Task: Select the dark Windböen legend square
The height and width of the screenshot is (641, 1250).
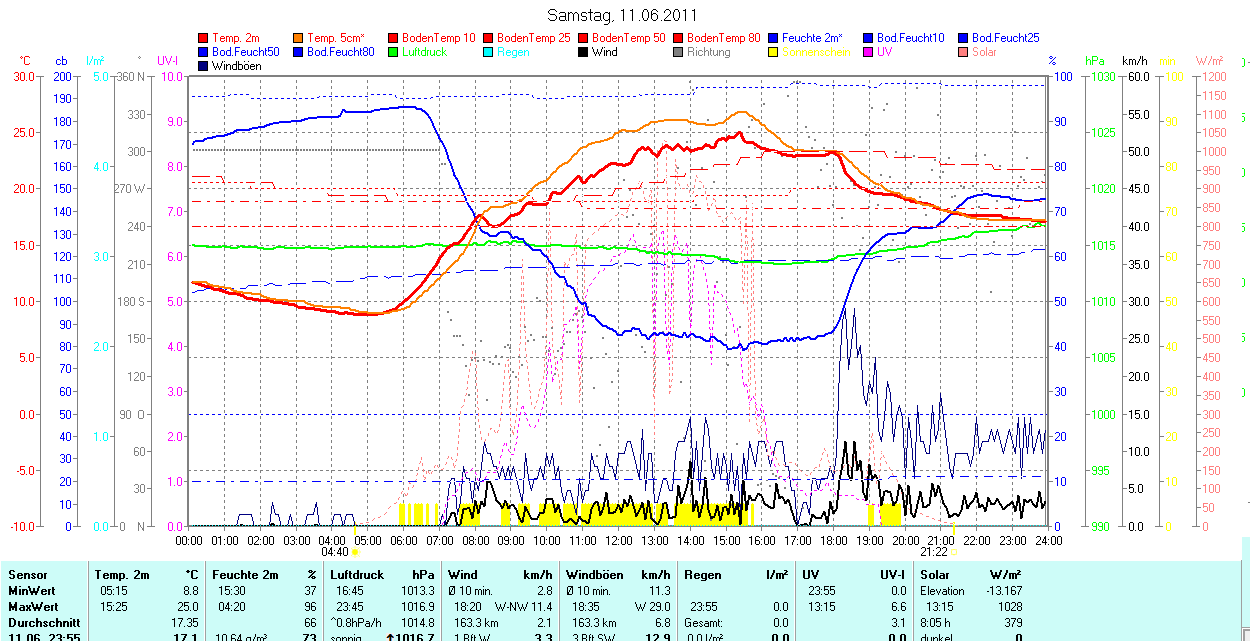Action: pyautogui.click(x=204, y=66)
